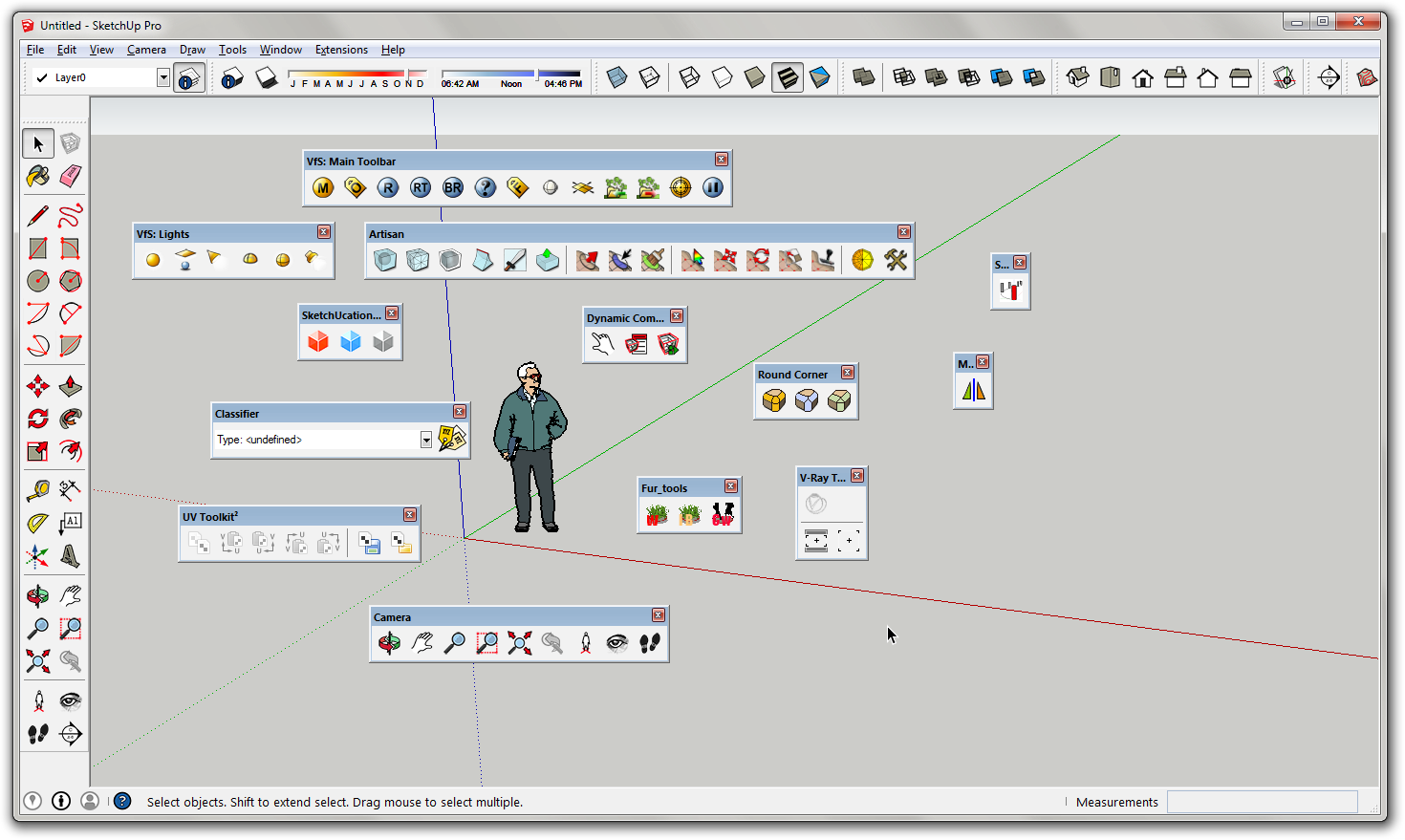Close the Artisan toolbar
This screenshot has width=1405, height=840.
[903, 232]
